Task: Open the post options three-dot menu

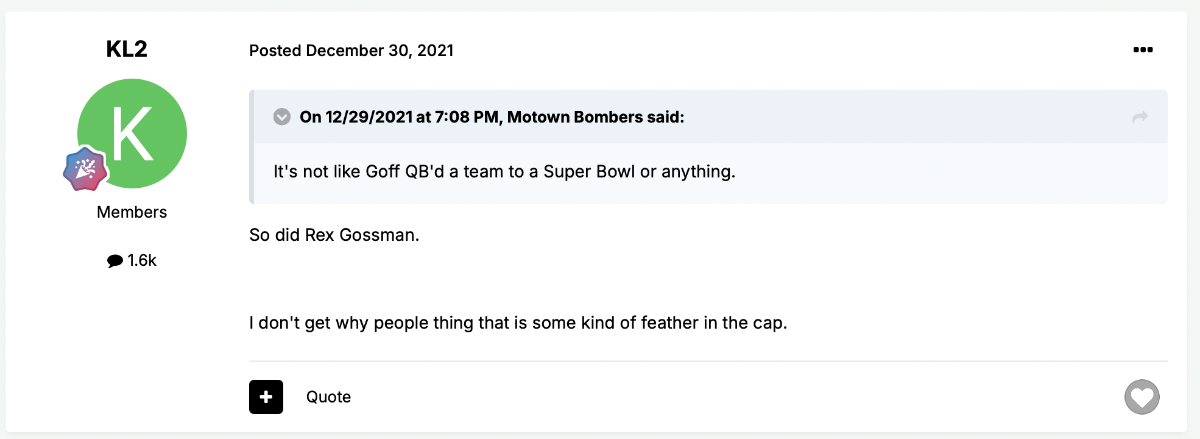Action: 1143,50
